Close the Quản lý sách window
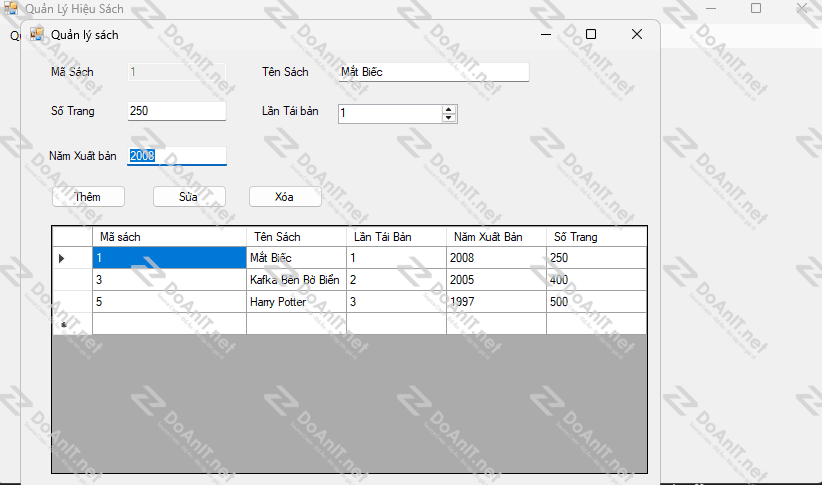Screen dimensions: 822x485 (x=637, y=34)
